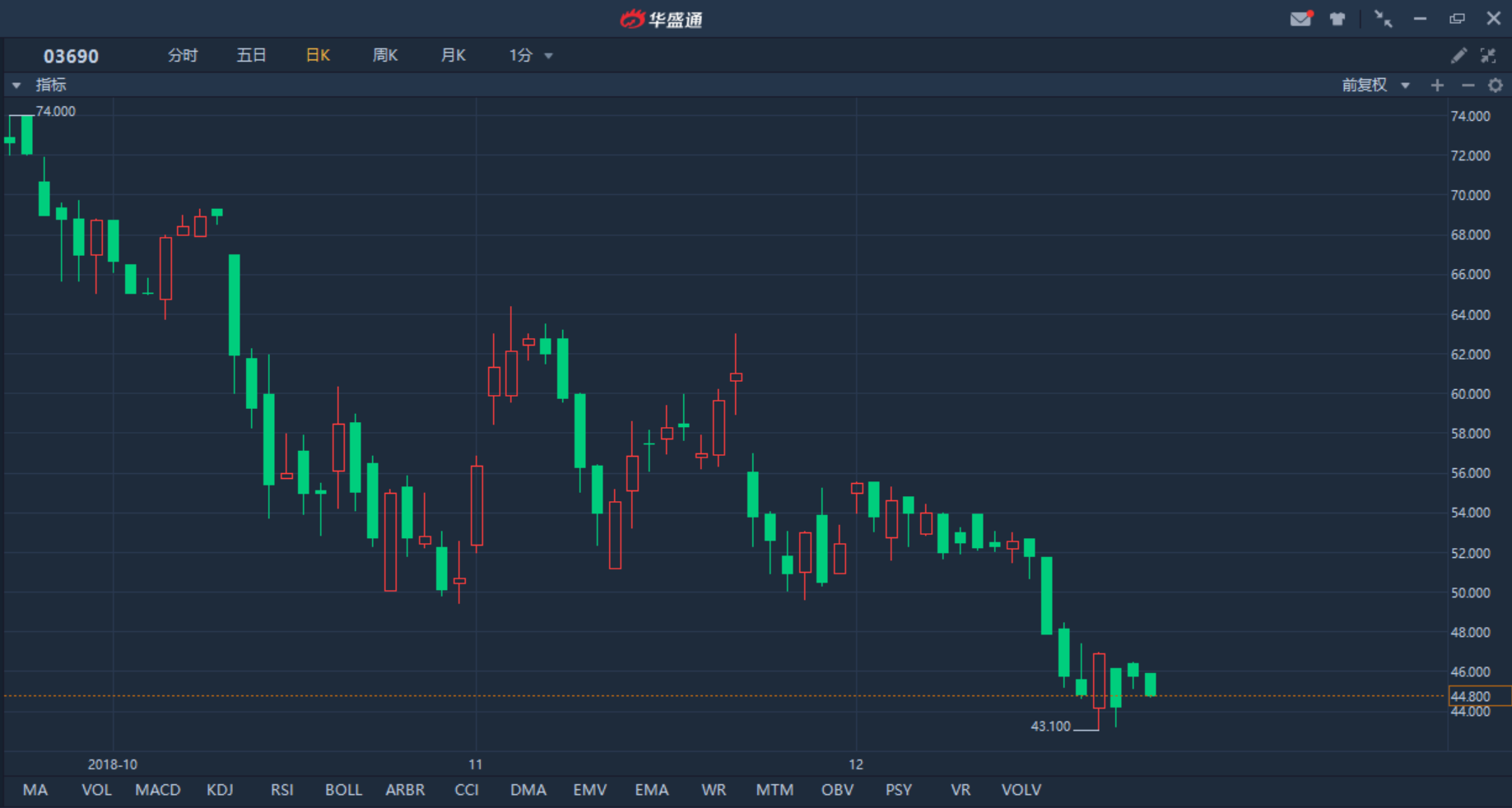This screenshot has height=808, width=1512.
Task: Select the pencil drawing tool
Action: pyautogui.click(x=1458, y=56)
